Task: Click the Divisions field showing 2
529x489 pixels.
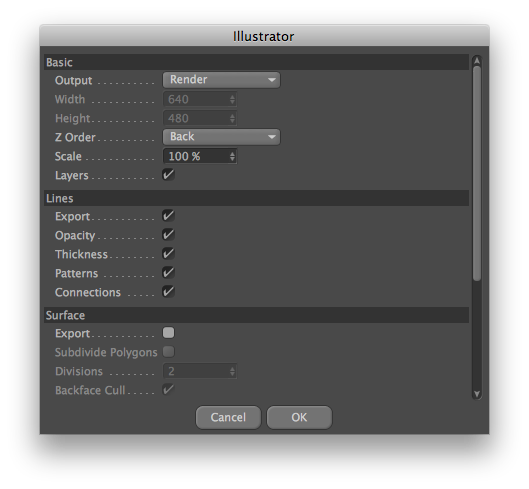Action: click(x=200, y=371)
